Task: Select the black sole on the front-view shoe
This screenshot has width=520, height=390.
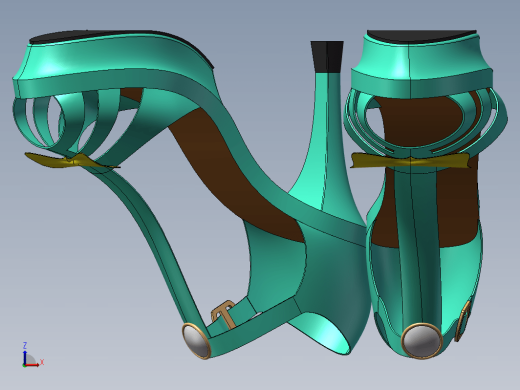Action: [422, 36]
